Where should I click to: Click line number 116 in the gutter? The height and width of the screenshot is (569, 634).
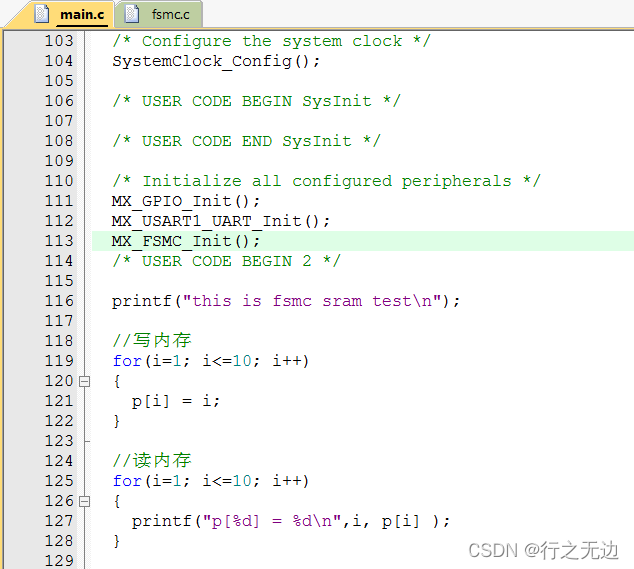click(59, 301)
